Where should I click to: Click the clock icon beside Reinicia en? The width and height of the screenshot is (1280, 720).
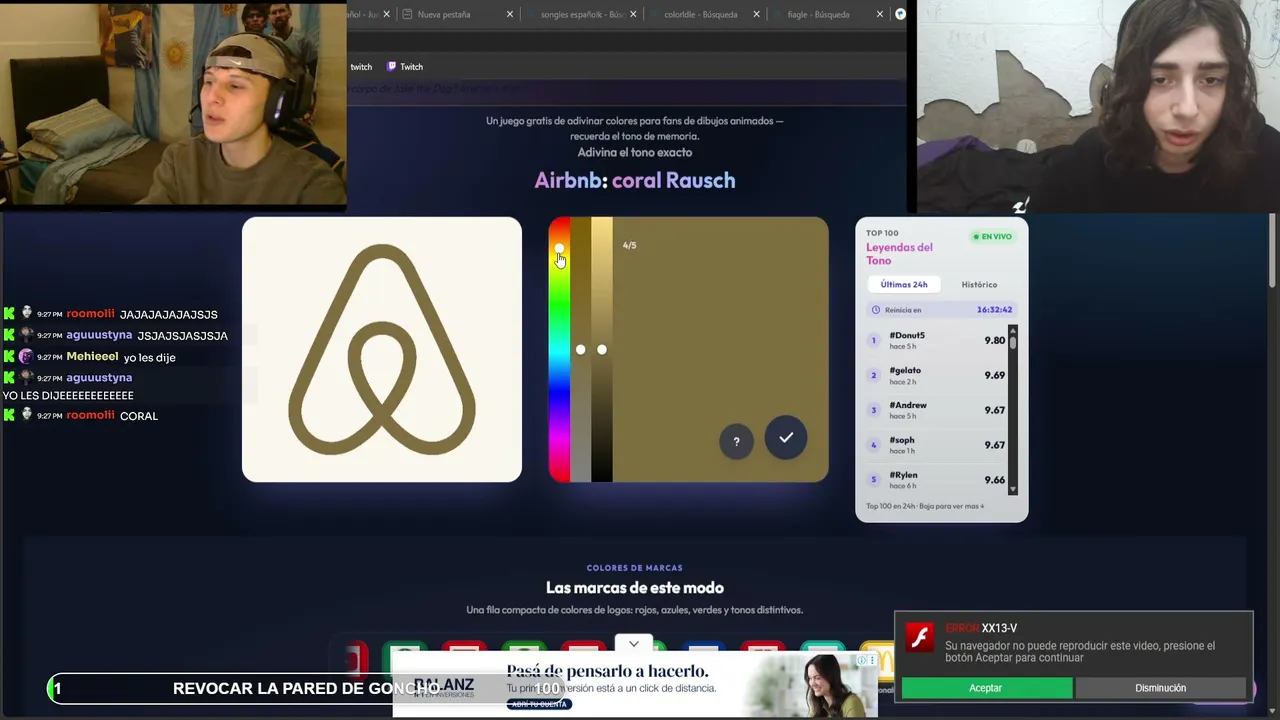(876, 310)
